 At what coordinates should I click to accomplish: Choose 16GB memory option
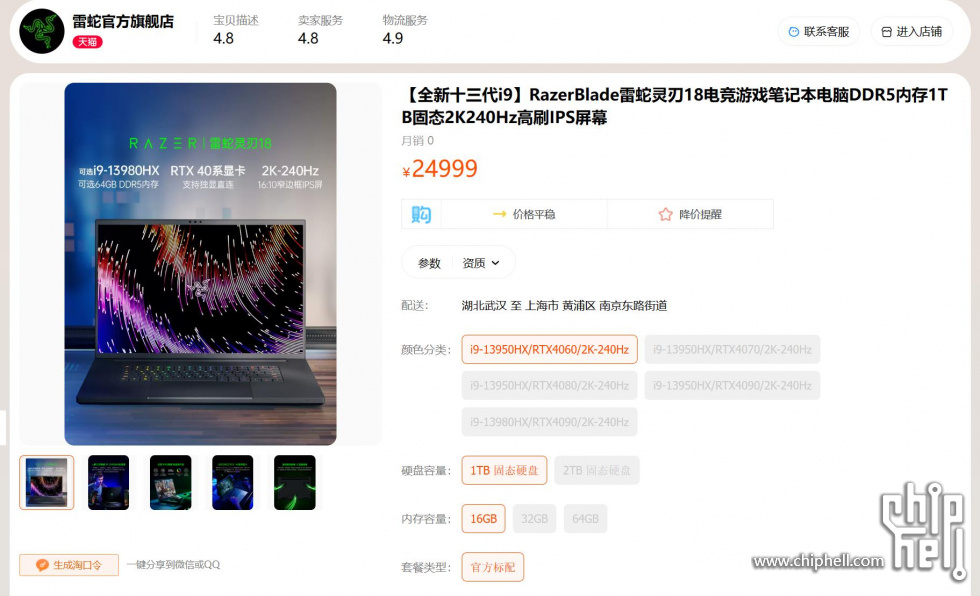click(x=484, y=519)
